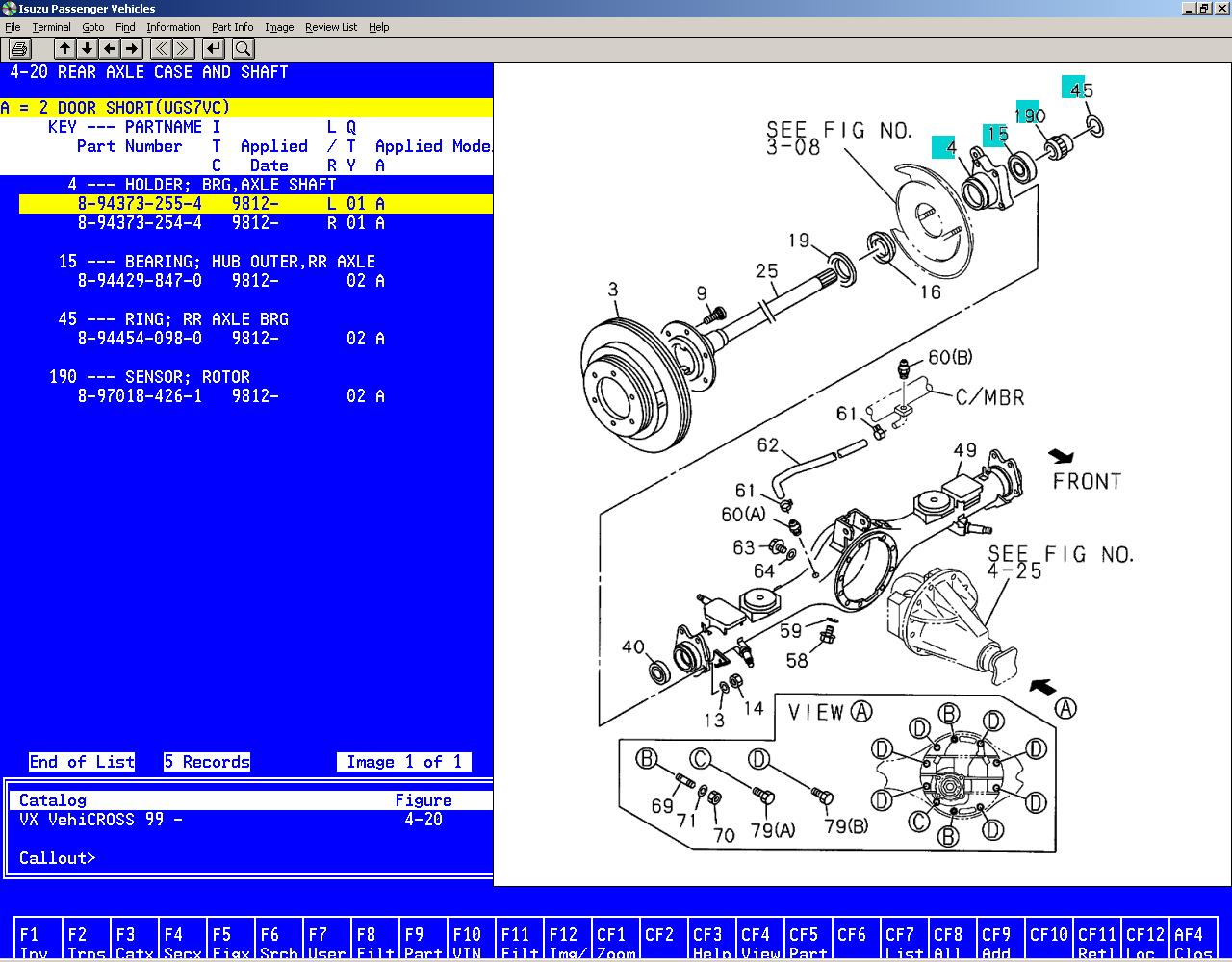
Task: Click callout 3 on the brake rotor
Action: pyautogui.click(x=613, y=289)
